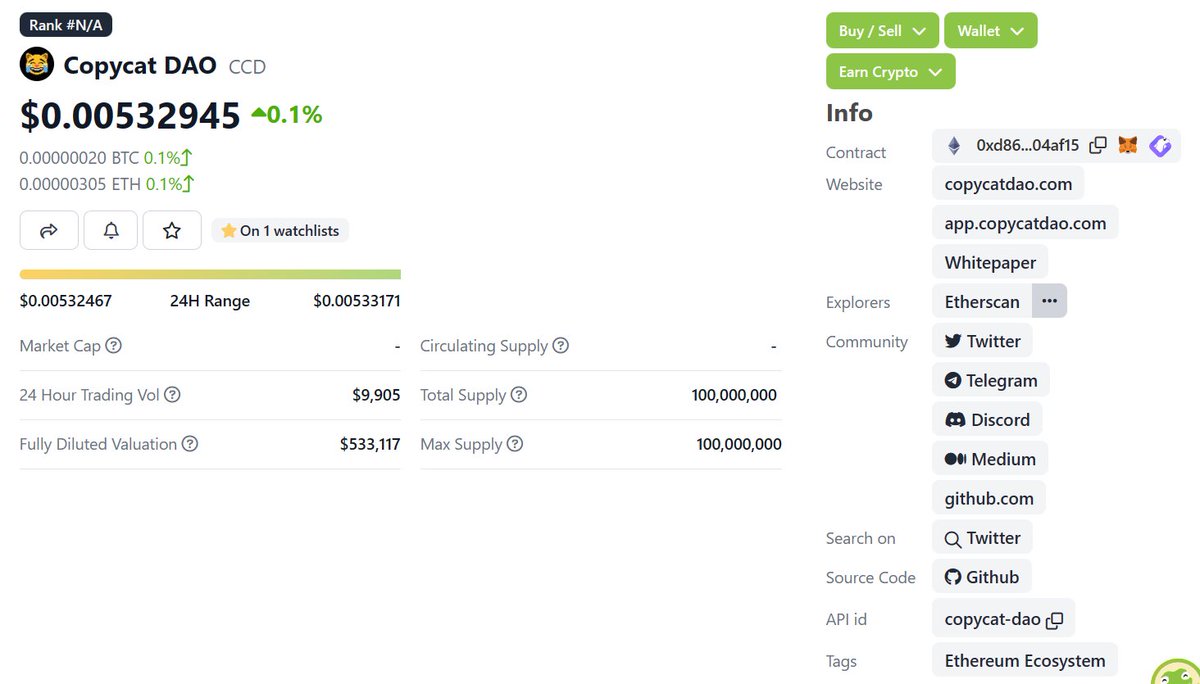Click the 24H low value $0.00532467

[66, 301]
